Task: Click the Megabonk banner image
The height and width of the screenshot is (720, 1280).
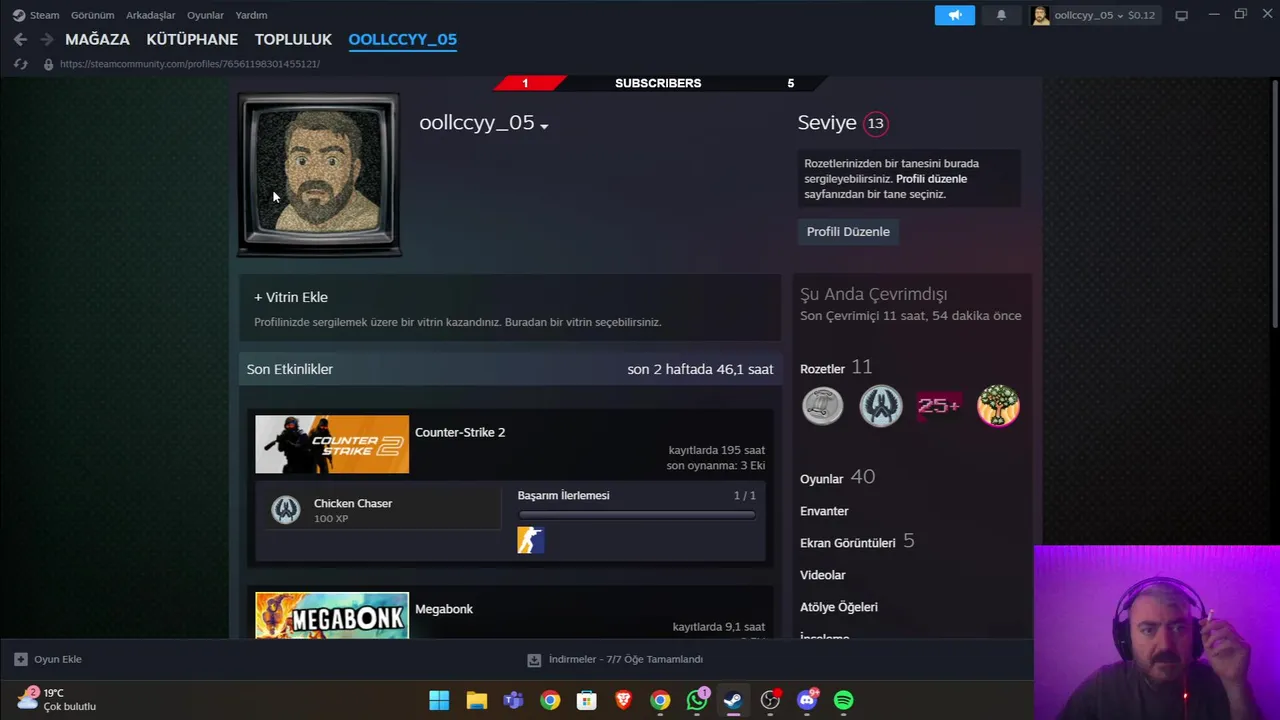Action: [332, 615]
